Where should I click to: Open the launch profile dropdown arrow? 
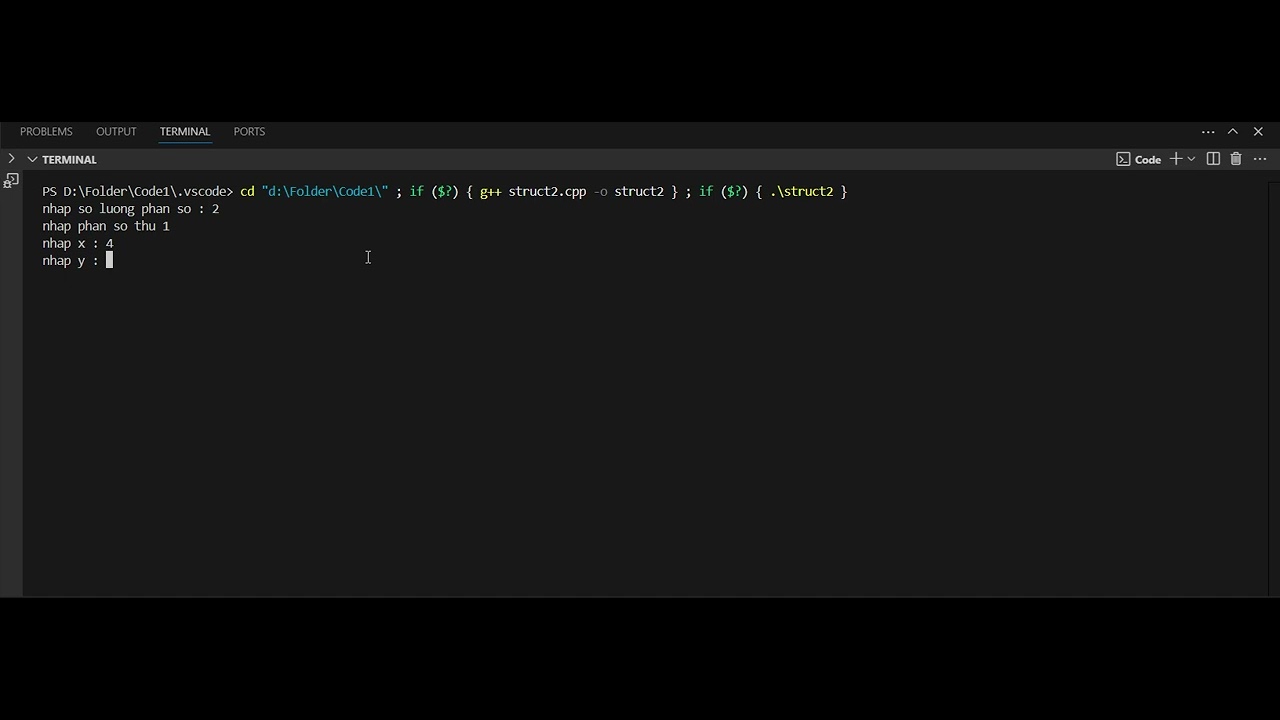click(x=1191, y=159)
